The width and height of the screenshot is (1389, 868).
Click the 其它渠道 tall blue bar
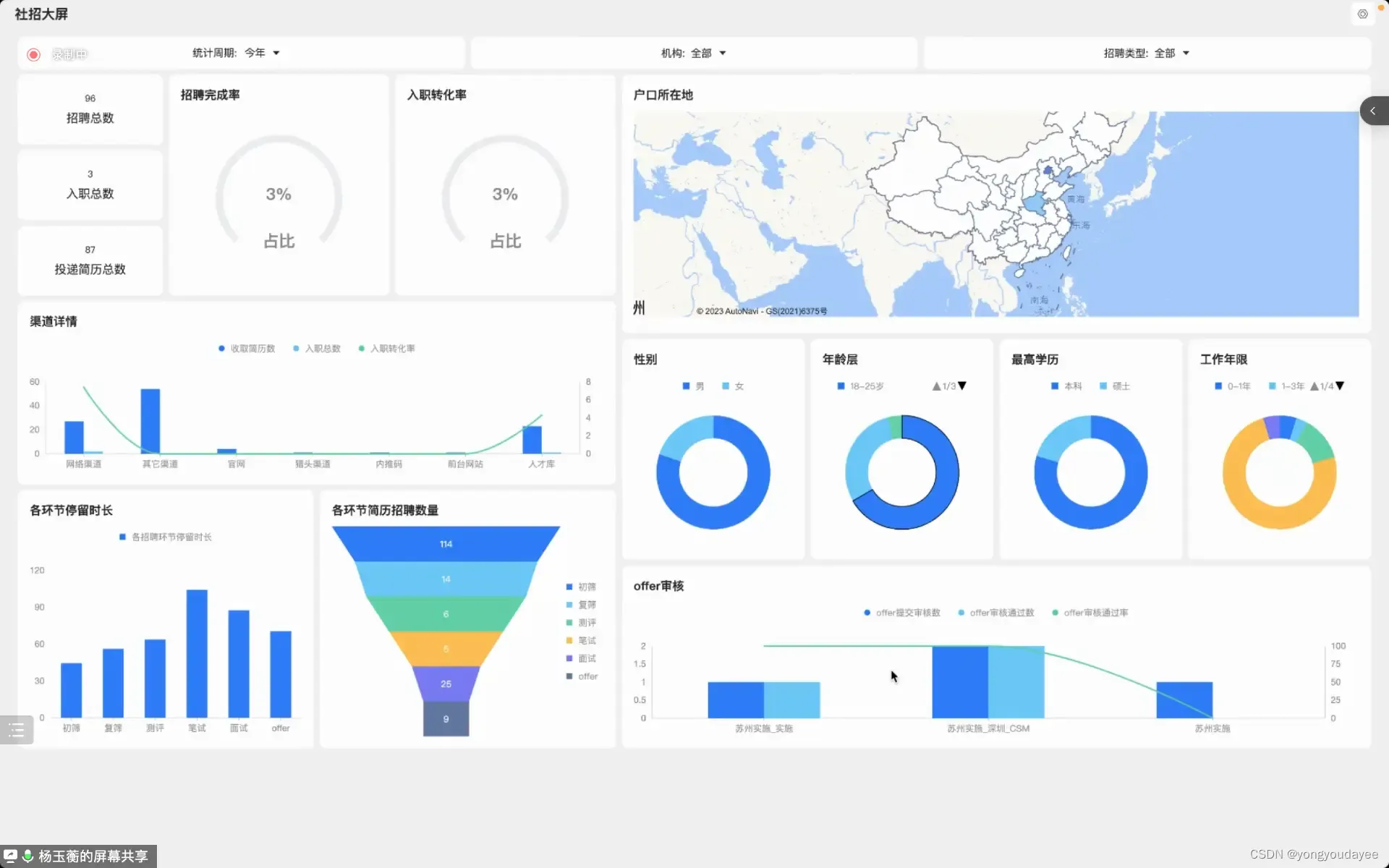(150, 421)
